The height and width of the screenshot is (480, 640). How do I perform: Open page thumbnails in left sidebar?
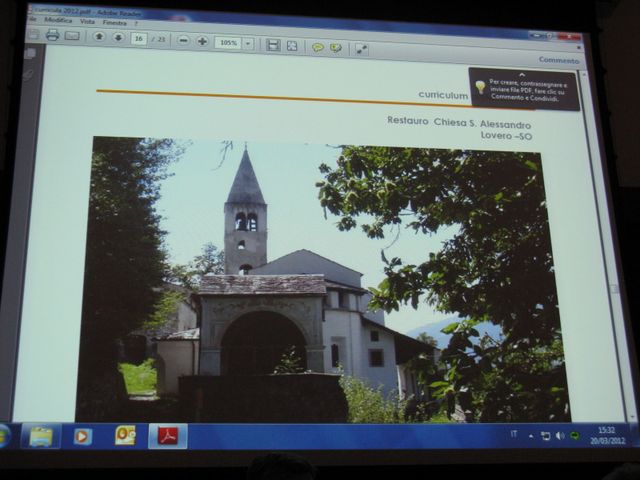click(30, 53)
